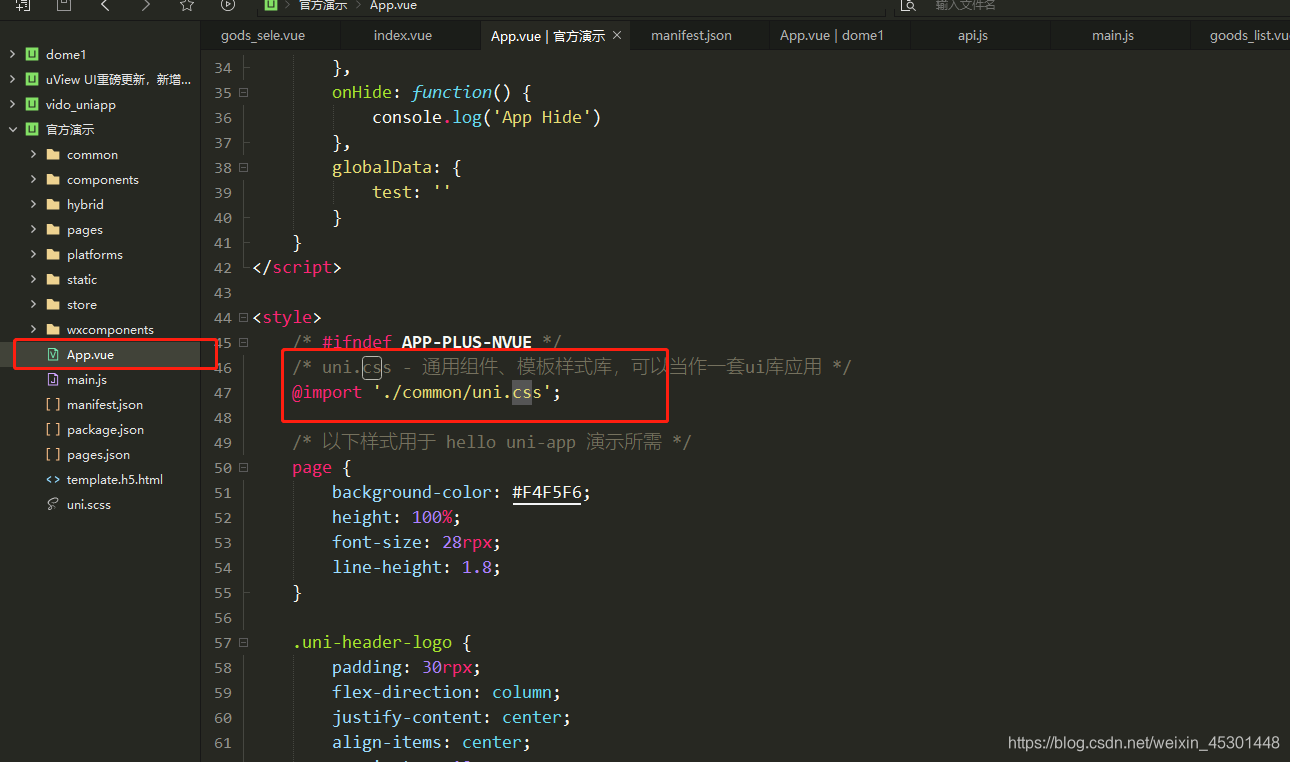Screen dimensions: 1290x762
Task: Click the App.vue file name in tree
Action: point(90,354)
